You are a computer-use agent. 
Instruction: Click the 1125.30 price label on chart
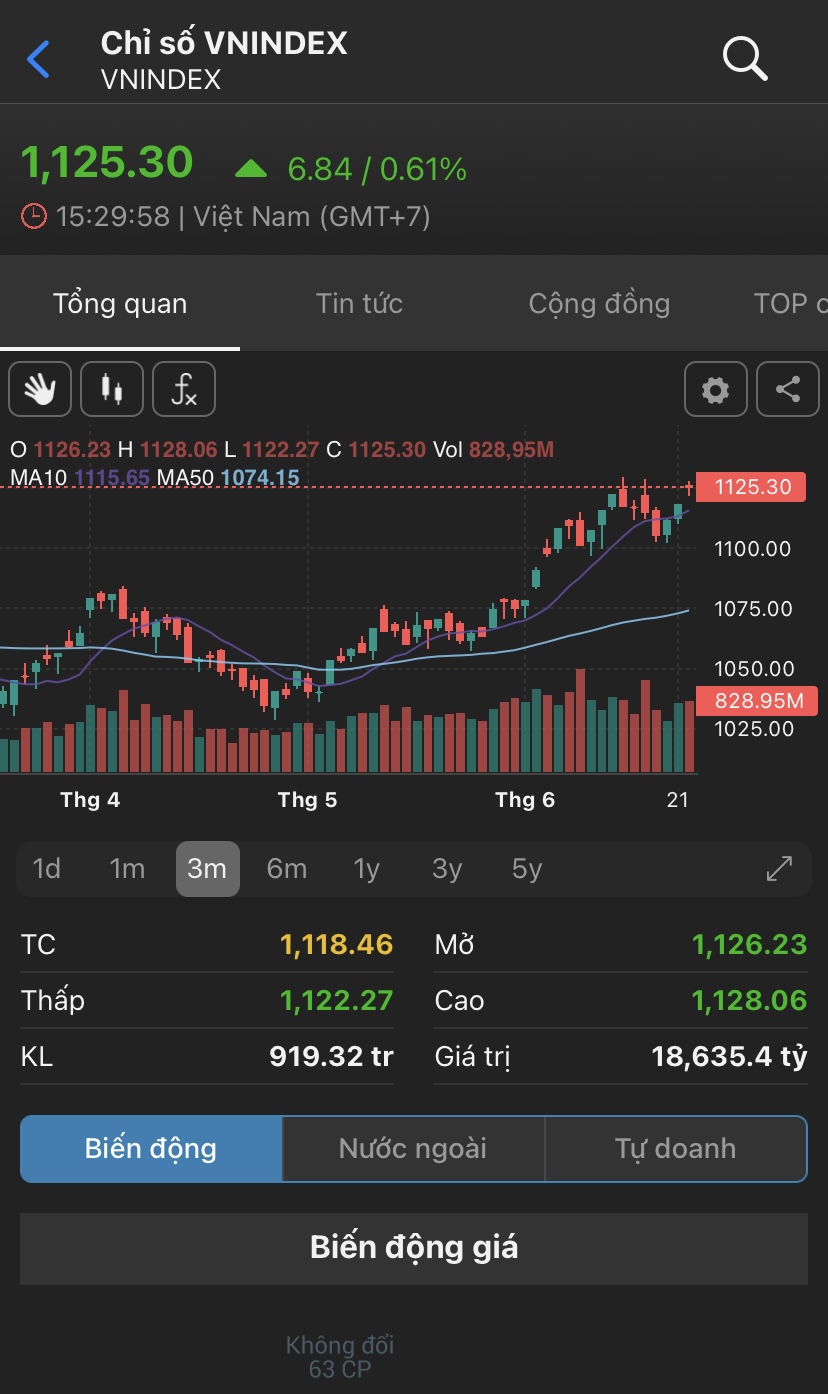tap(750, 487)
